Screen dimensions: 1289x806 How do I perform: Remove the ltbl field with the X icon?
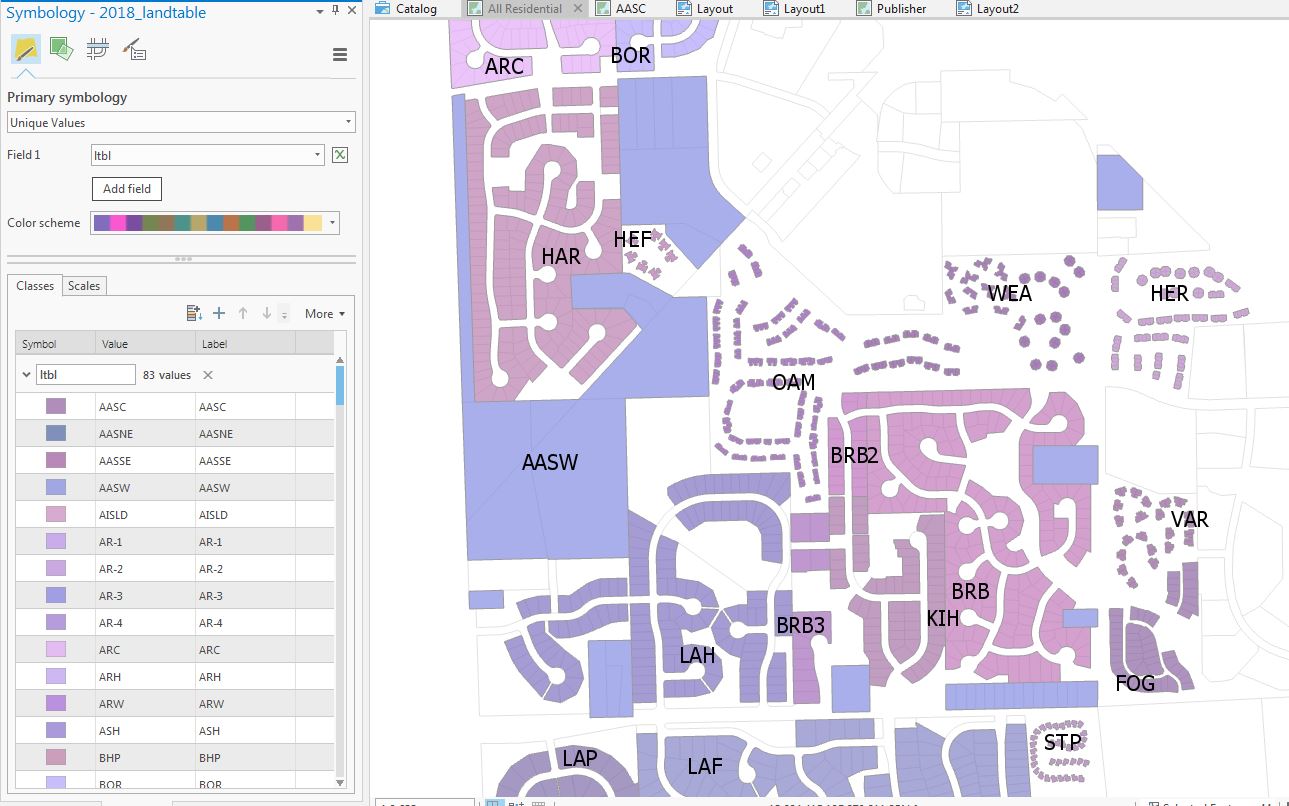click(x=208, y=375)
